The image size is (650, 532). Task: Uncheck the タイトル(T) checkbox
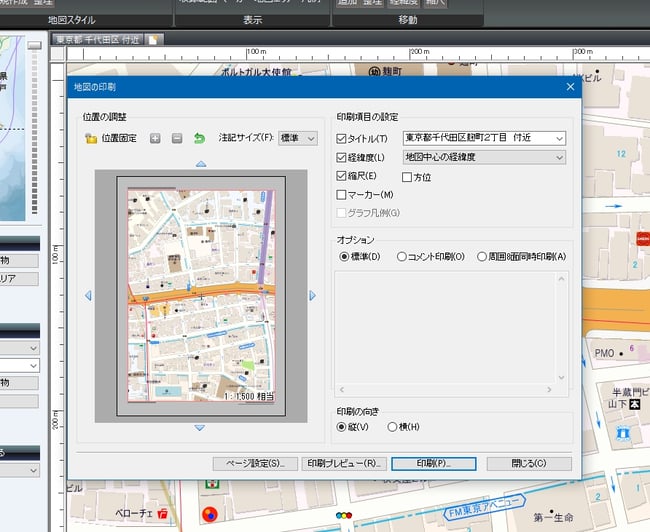[342, 138]
